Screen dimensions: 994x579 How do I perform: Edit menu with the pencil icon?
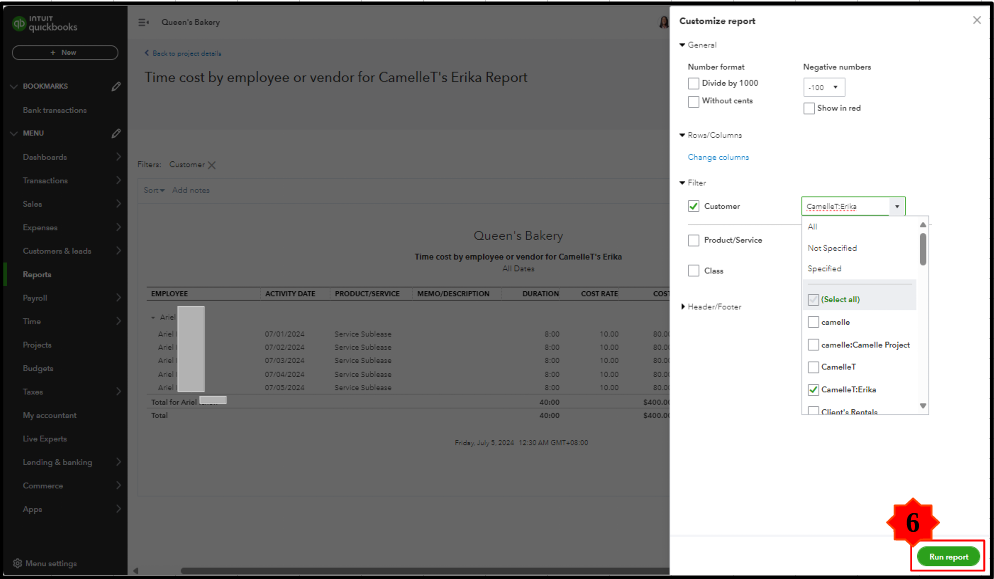click(116, 133)
